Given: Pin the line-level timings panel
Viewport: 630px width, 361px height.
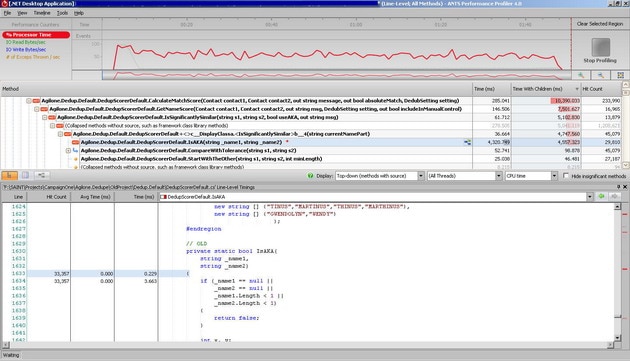Looking at the screenshot, I should 619,187.
